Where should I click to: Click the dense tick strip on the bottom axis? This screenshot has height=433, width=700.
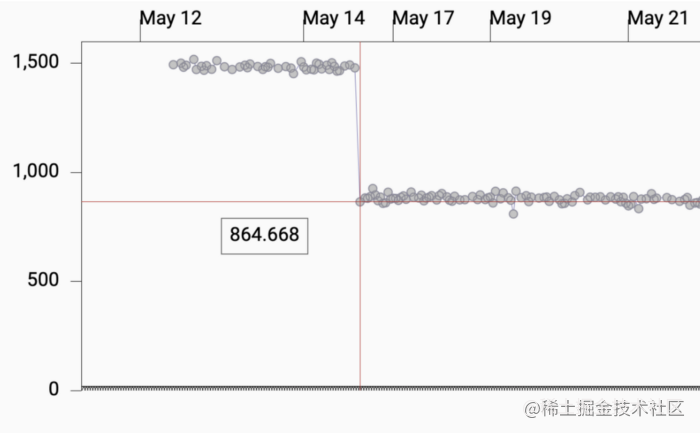(391, 389)
